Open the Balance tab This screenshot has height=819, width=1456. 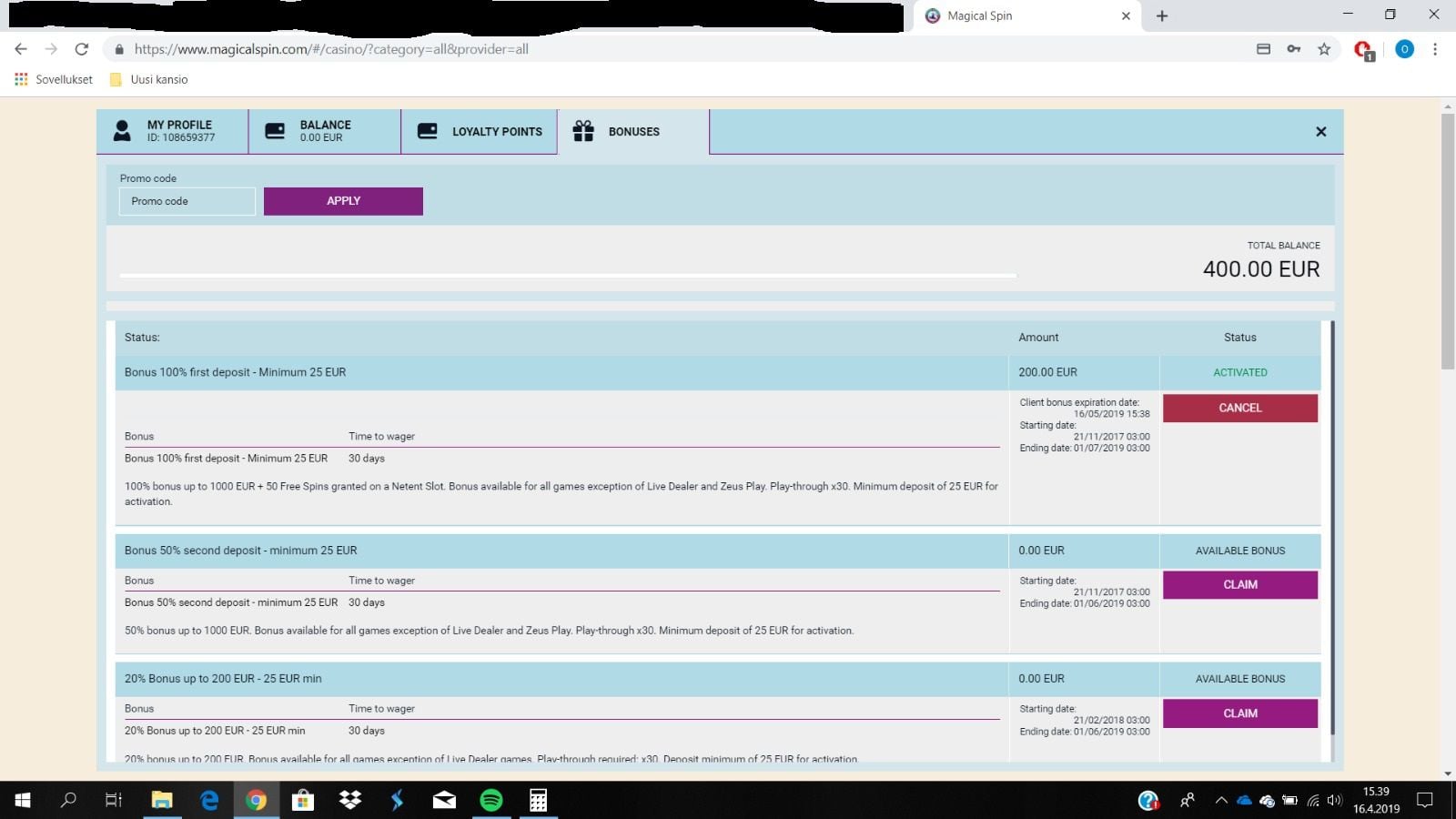pos(325,131)
